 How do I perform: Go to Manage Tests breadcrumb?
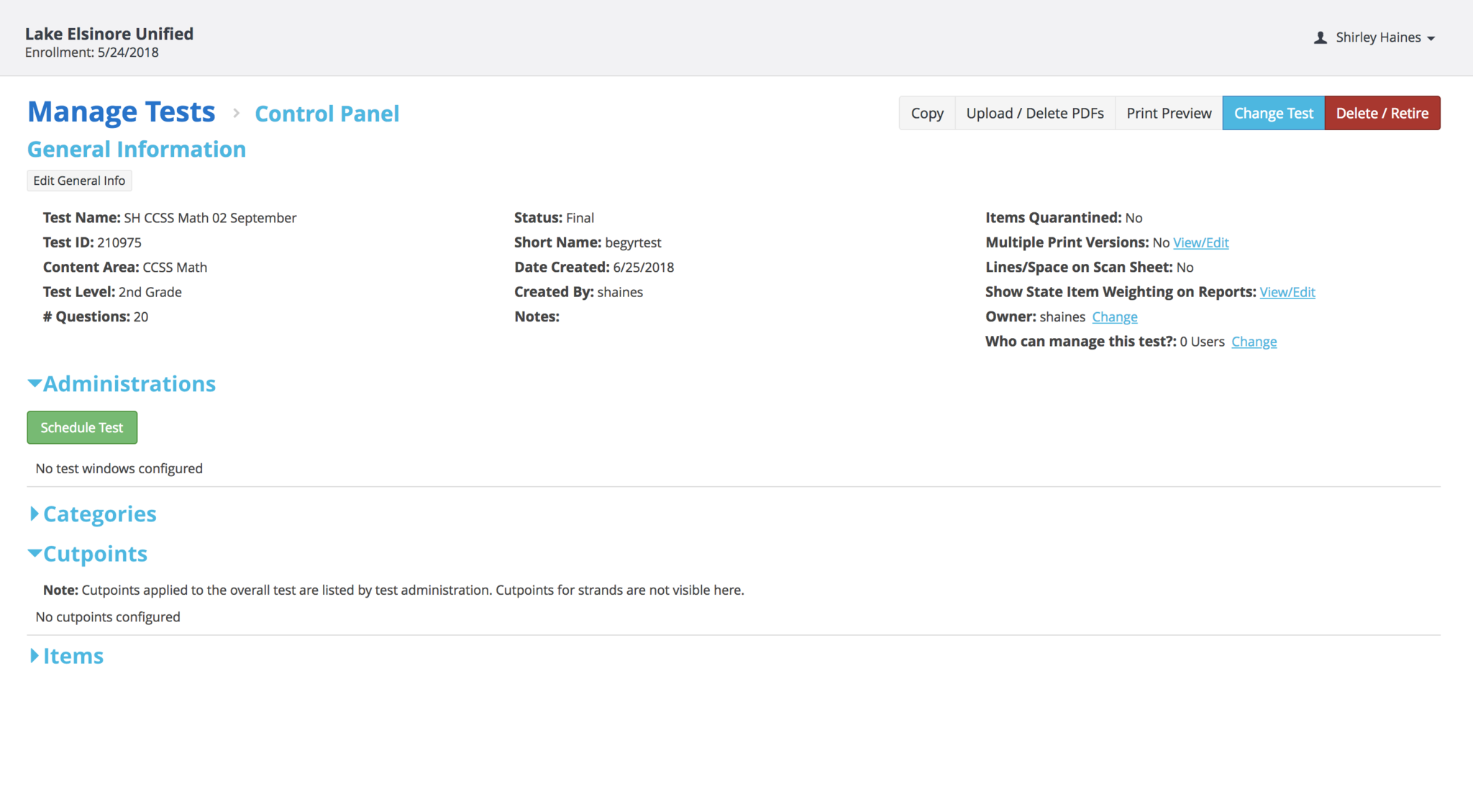[x=121, y=112]
